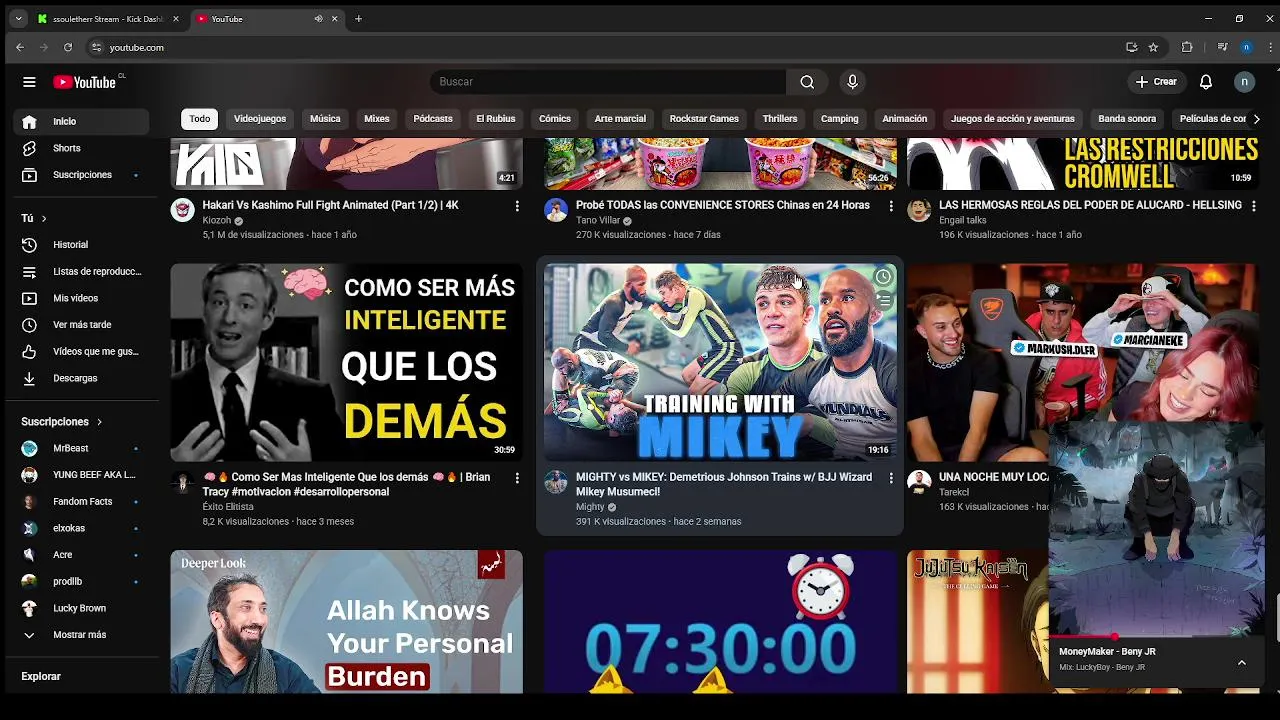Open options menu for Brian Tracy video
This screenshot has width=1280, height=720.
pos(517,478)
